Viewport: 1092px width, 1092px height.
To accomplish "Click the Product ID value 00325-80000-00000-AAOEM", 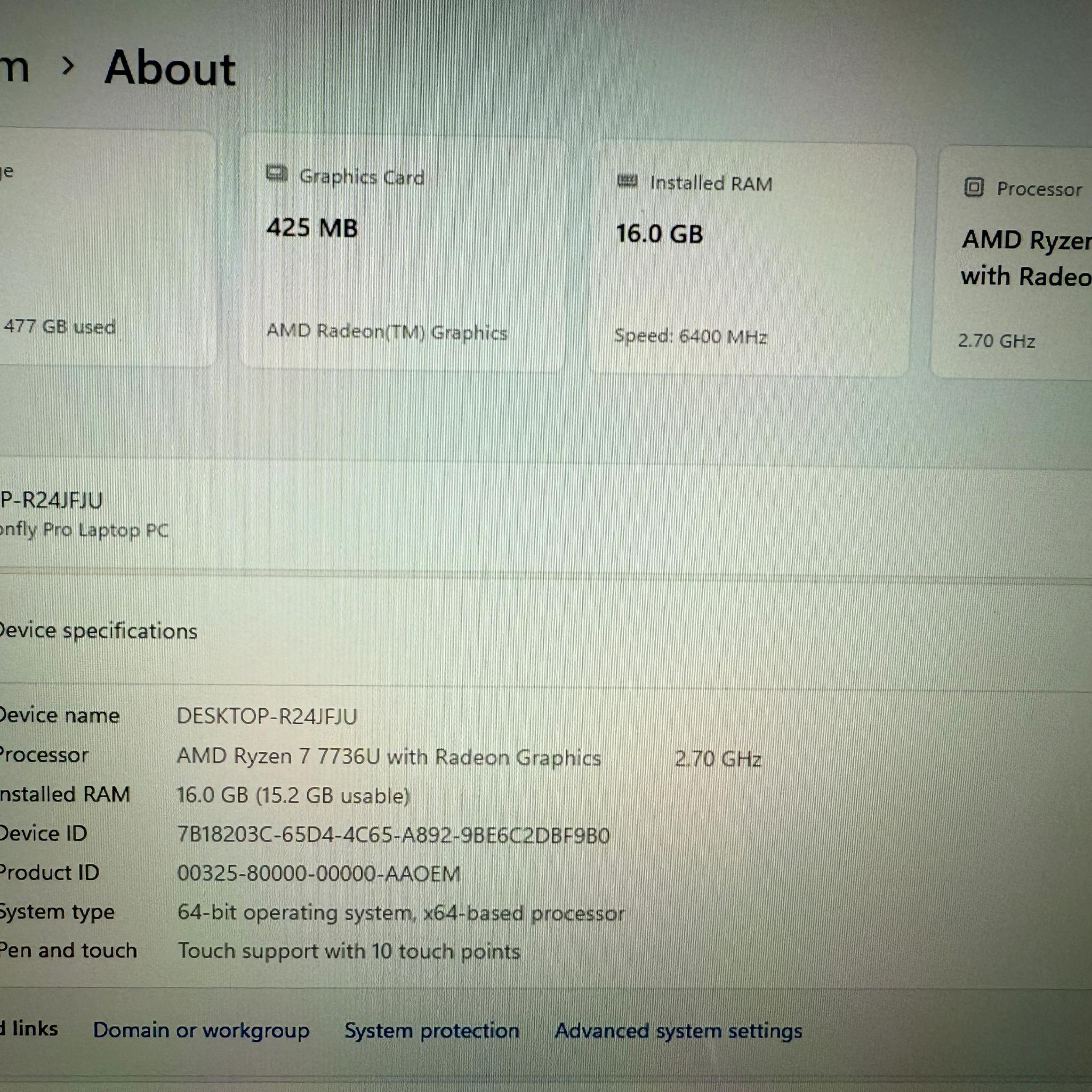I will pyautogui.click(x=319, y=874).
